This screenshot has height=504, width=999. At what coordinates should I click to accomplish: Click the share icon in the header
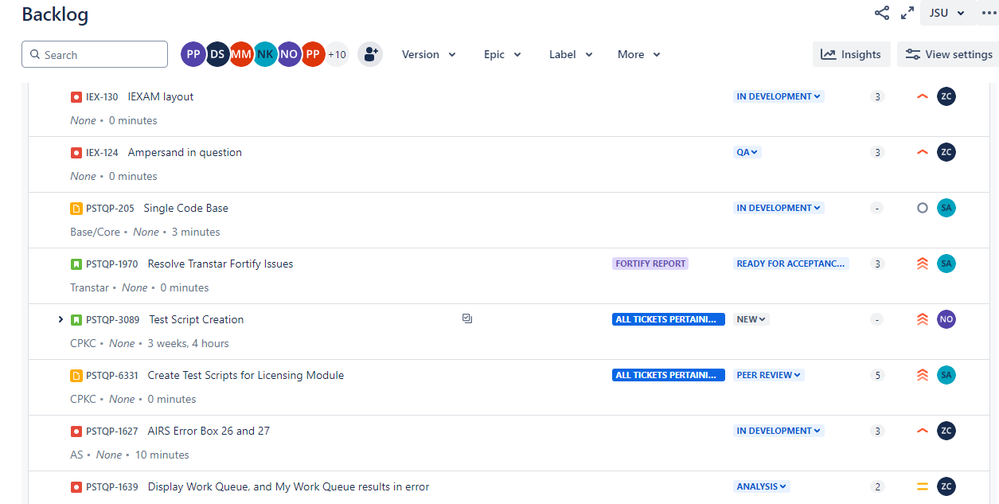pyautogui.click(x=882, y=13)
